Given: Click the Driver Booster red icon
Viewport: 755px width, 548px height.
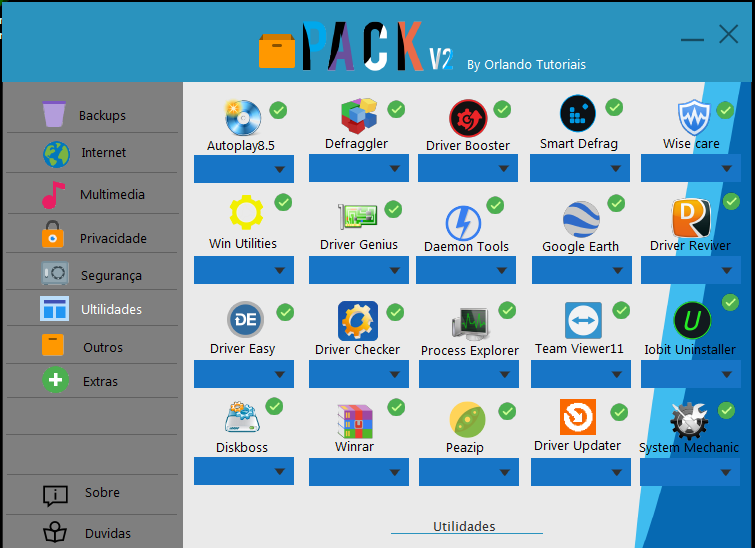Looking at the screenshot, I should pyautogui.click(x=468, y=118).
